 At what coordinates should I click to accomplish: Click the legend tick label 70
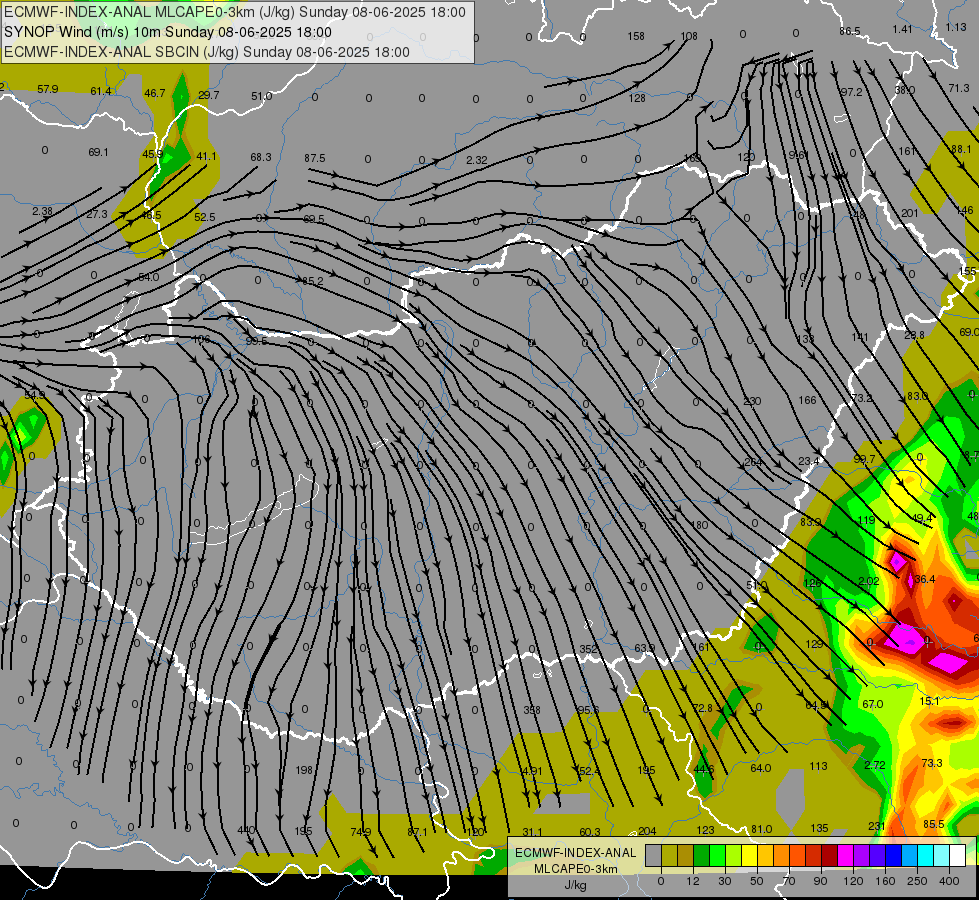(789, 881)
